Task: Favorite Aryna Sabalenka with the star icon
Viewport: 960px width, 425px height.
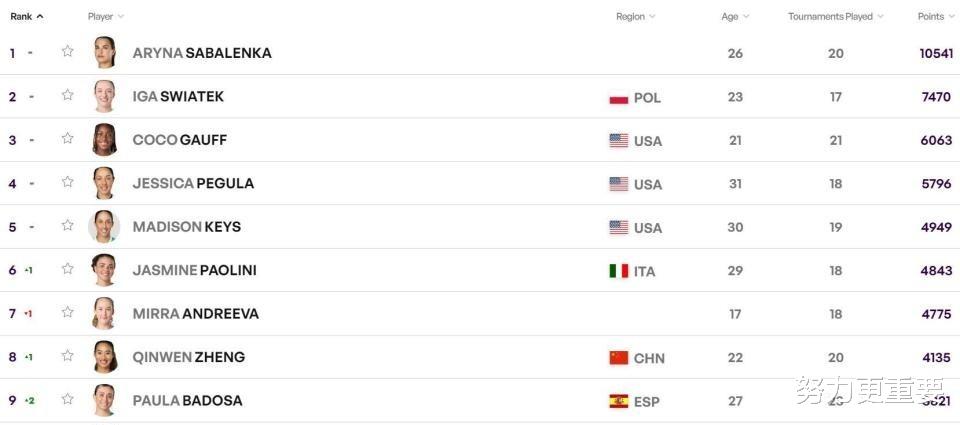Action: (x=67, y=51)
